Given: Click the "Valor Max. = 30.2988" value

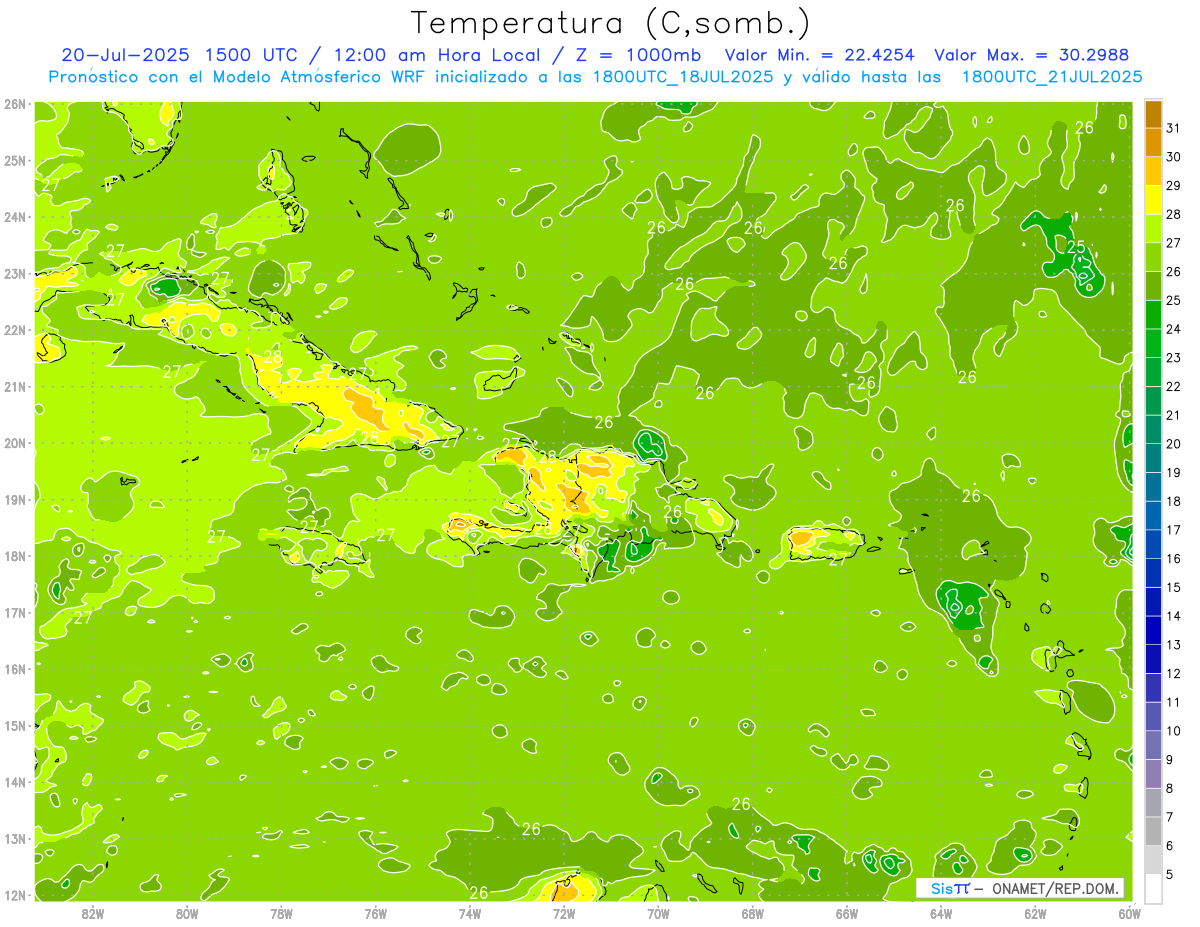Looking at the screenshot, I should 1032,54.
